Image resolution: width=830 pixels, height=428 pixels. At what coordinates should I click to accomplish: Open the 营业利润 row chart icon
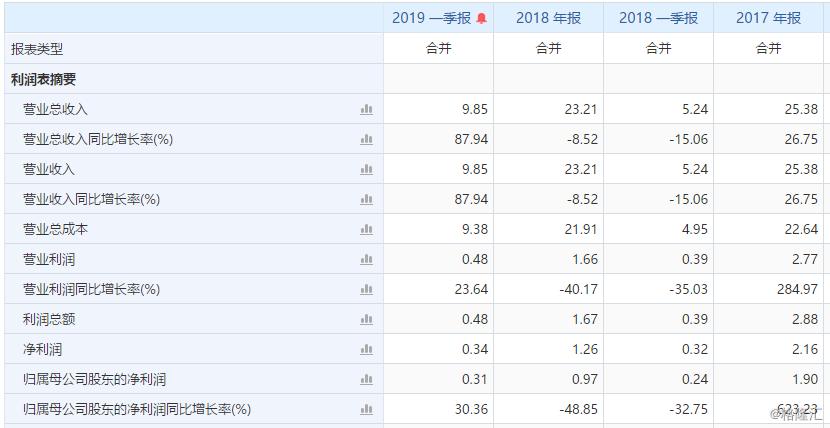(366, 259)
